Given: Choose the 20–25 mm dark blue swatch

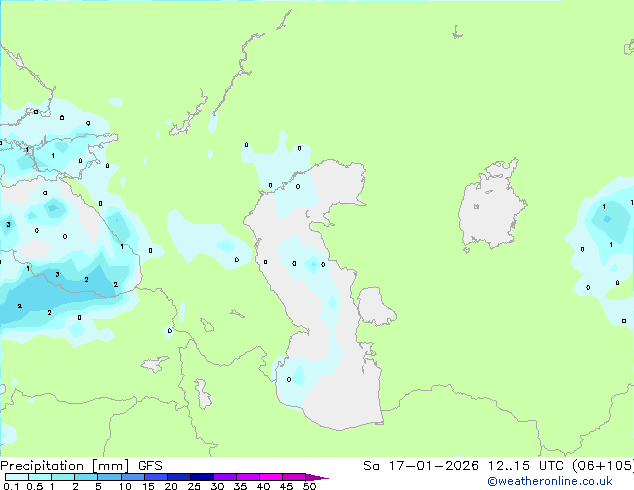Looking at the screenshot, I should point(179,477).
